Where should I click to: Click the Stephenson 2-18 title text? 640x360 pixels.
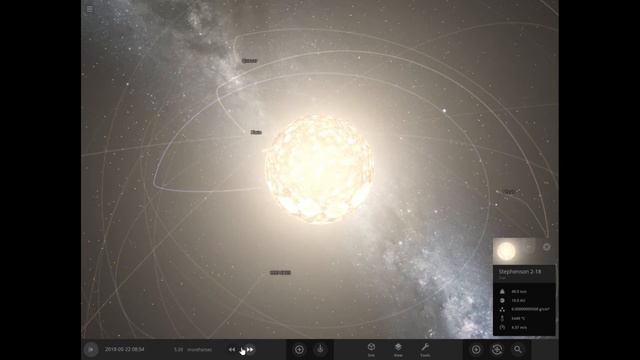[x=520, y=271]
